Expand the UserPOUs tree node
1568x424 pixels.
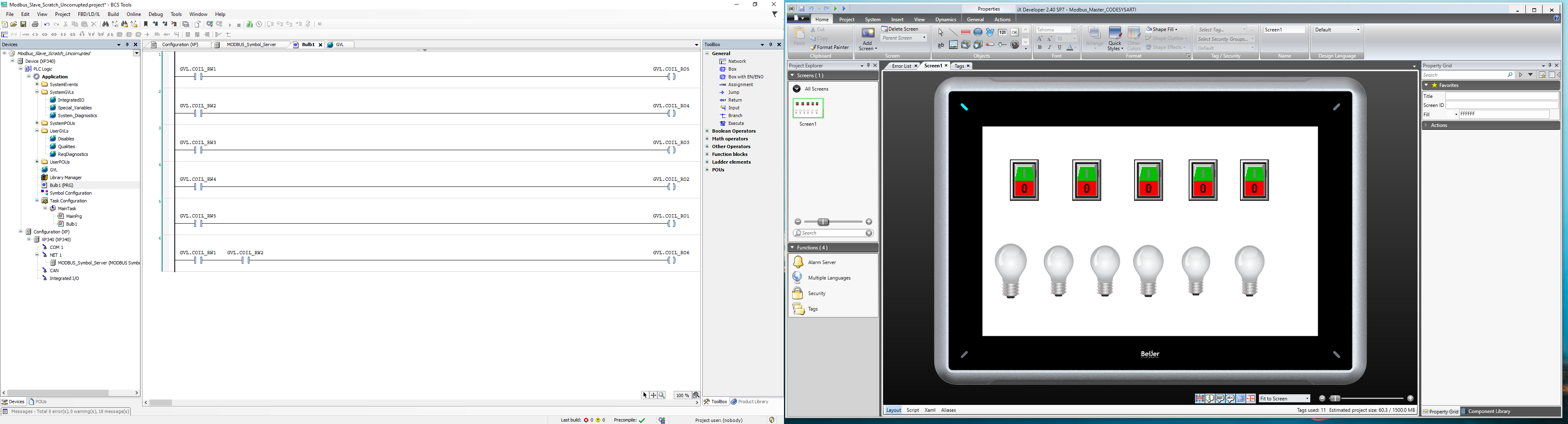36,162
